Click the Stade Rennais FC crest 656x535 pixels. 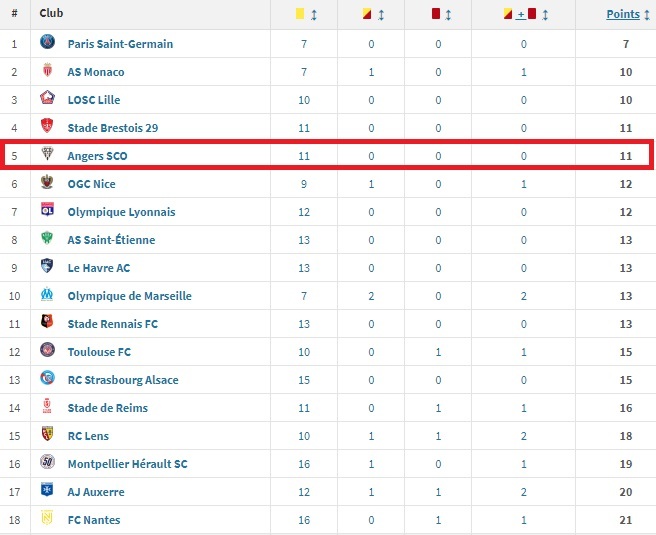(47, 323)
